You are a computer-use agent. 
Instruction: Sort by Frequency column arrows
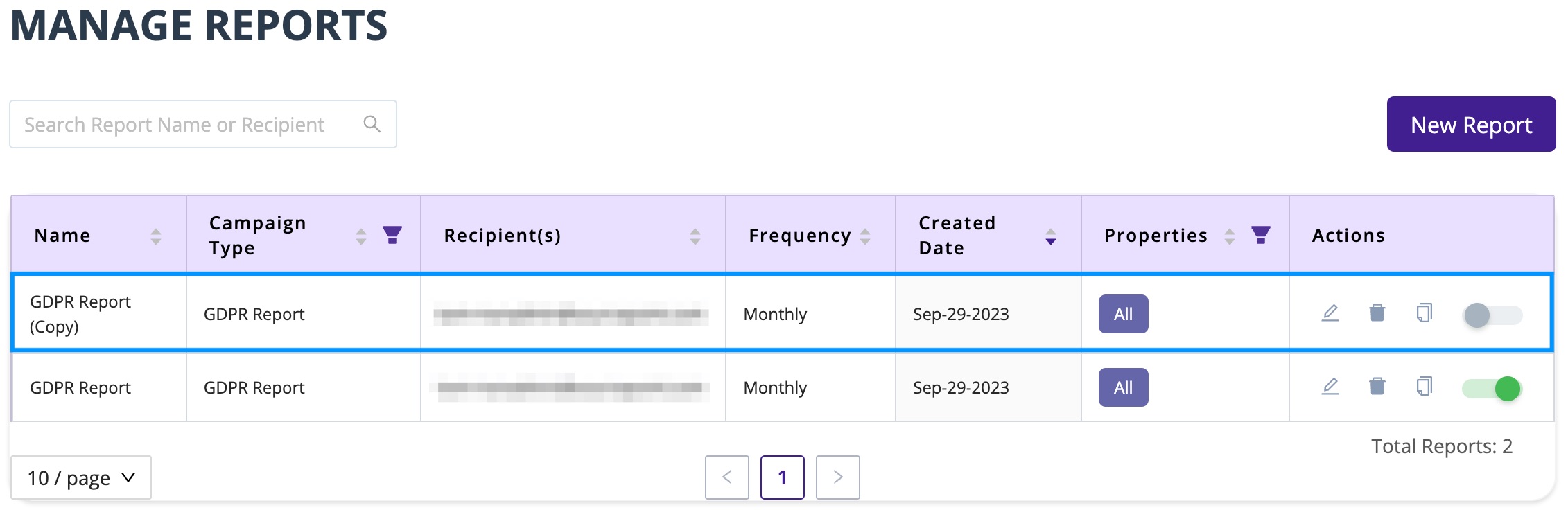[865, 236]
